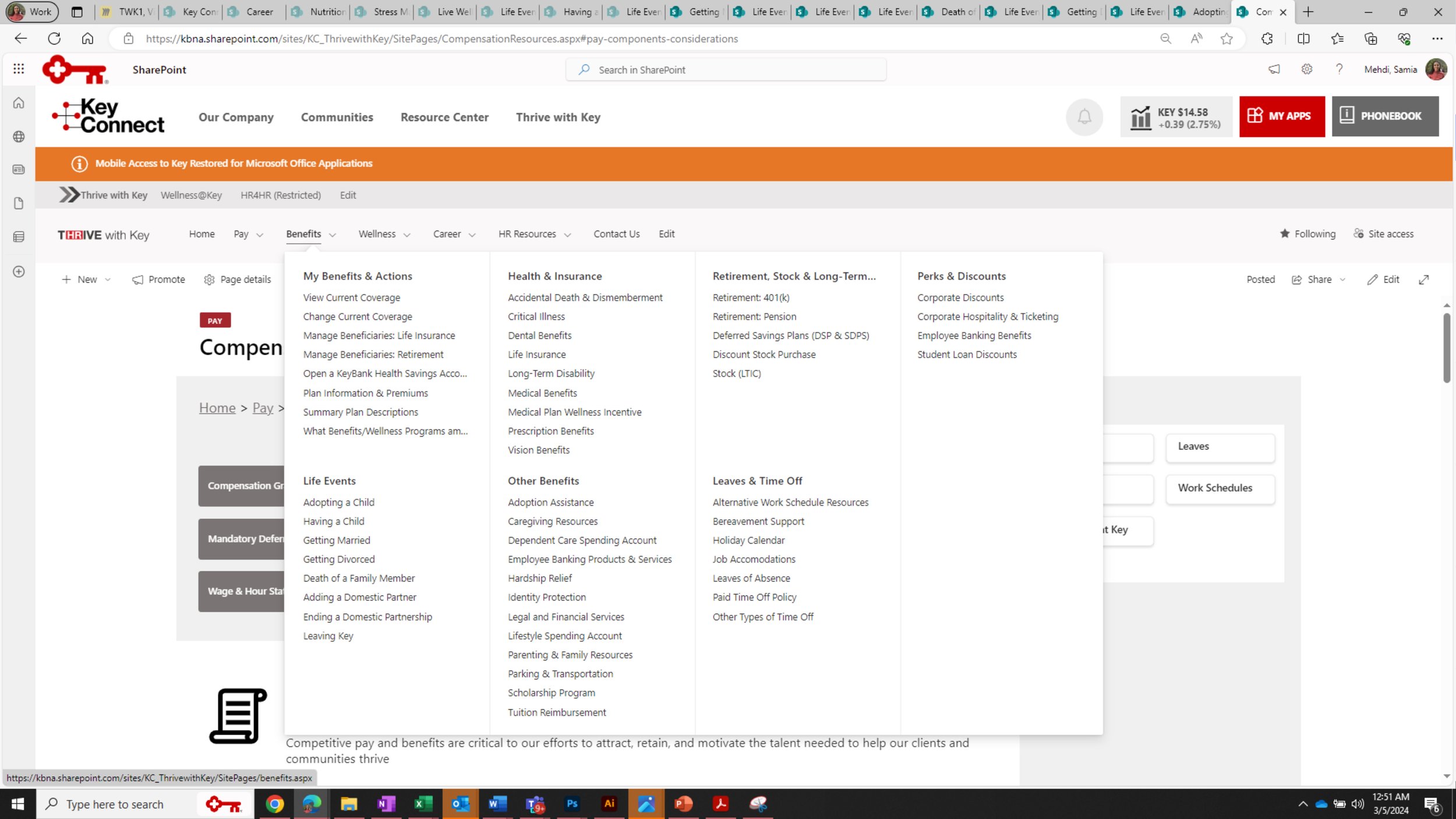
Task: Open the Share dropdown in command bar
Action: click(x=1319, y=280)
